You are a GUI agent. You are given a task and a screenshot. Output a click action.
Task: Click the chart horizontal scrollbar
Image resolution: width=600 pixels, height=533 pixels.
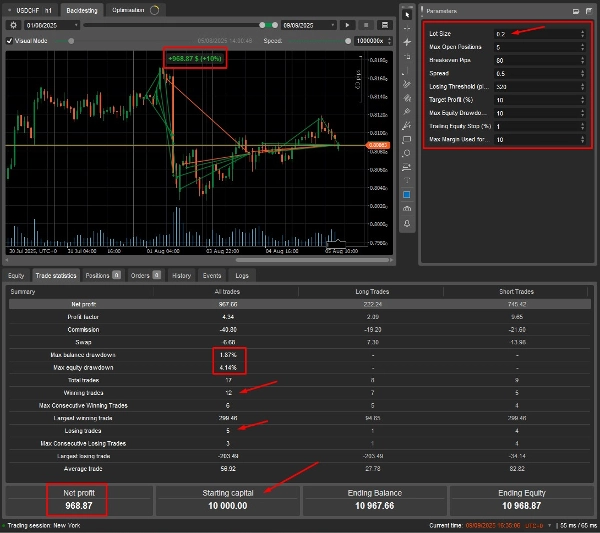[313, 260]
